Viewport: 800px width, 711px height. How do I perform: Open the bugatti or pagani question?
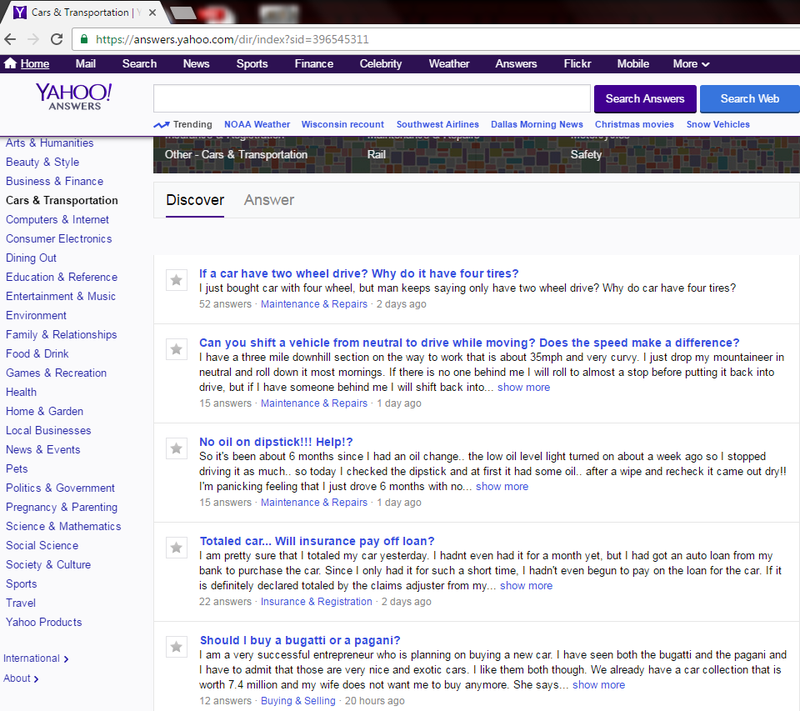pyautogui.click(x=300, y=640)
